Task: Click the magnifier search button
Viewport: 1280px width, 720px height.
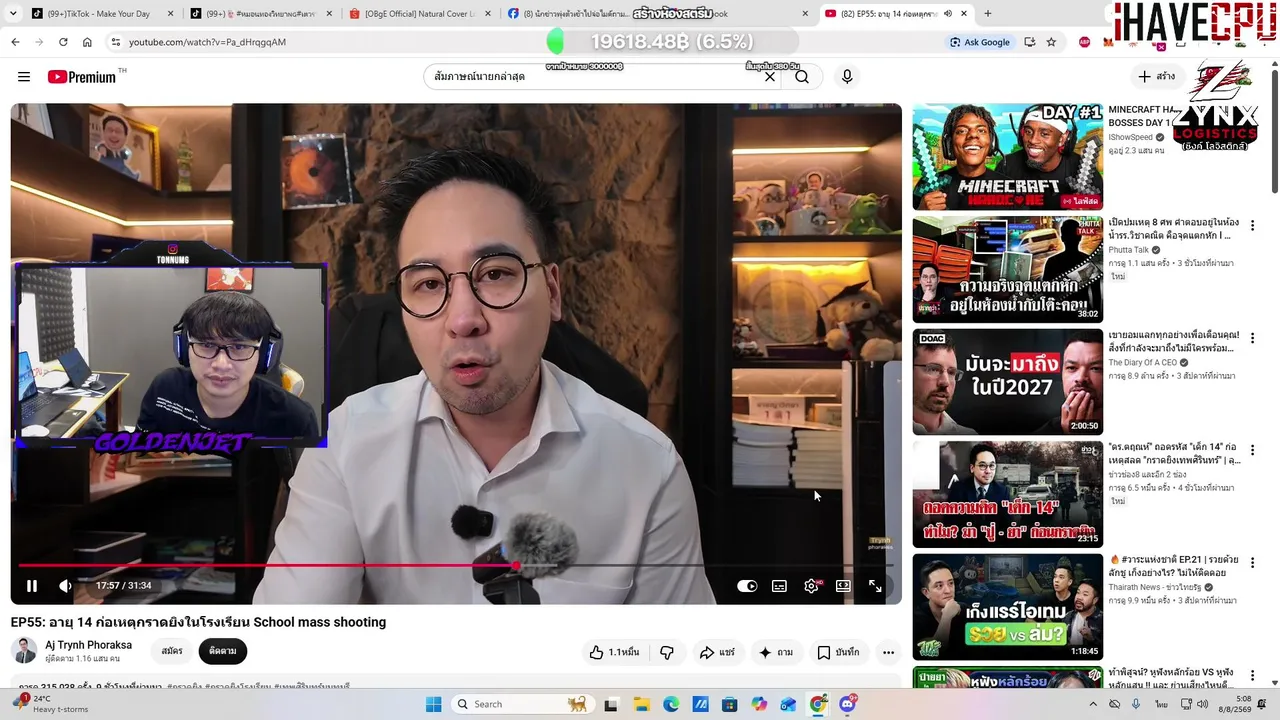Action: click(x=802, y=77)
